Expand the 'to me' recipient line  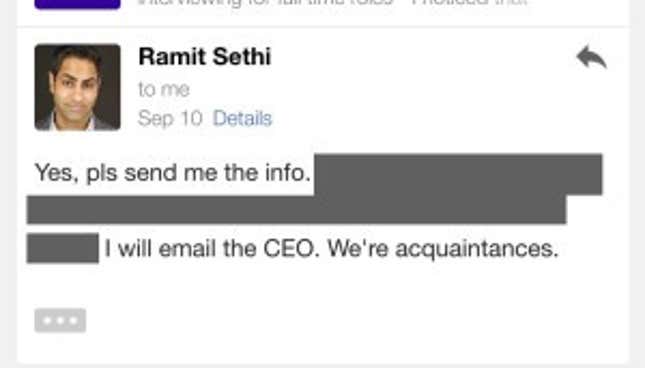[164, 89]
